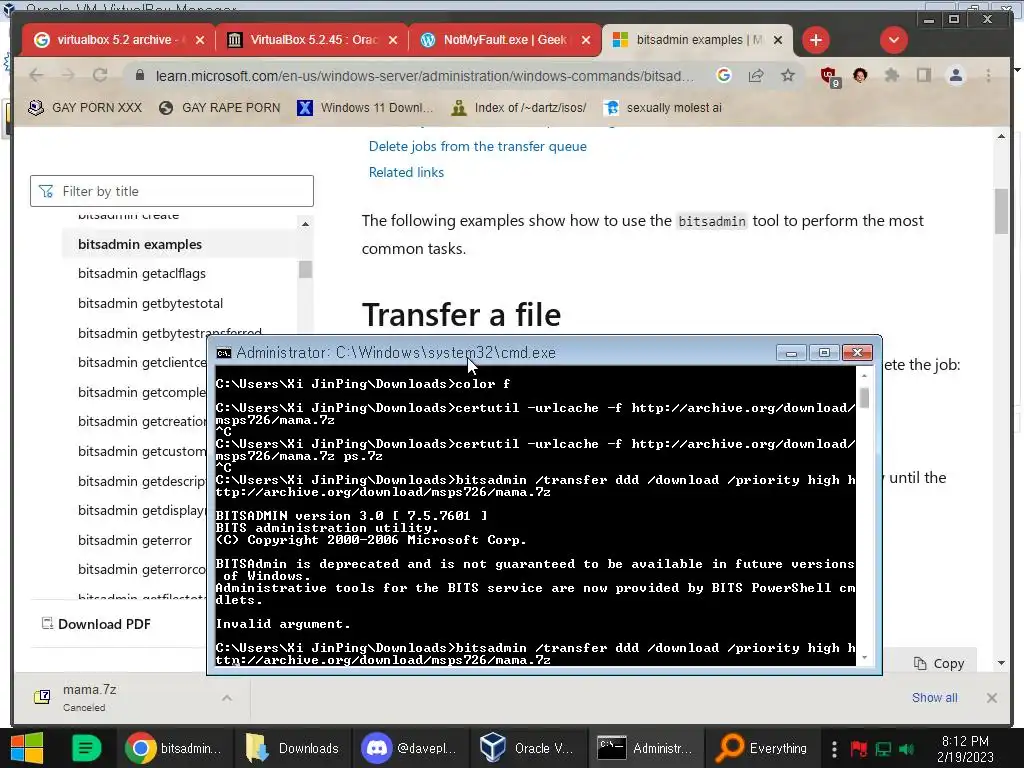Open the 'Index of /~dartz/isos/' bookmark
Viewport: 1024px width, 768px height.
coord(519,108)
